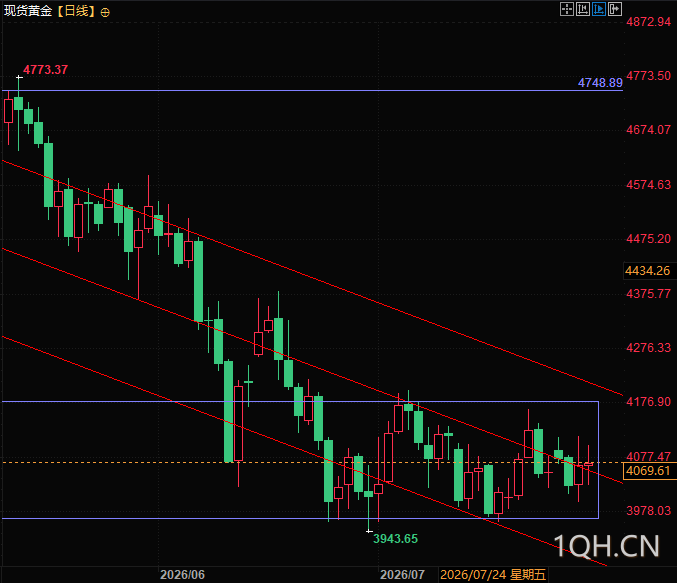Select the orange dashed current-price line

click(312, 463)
